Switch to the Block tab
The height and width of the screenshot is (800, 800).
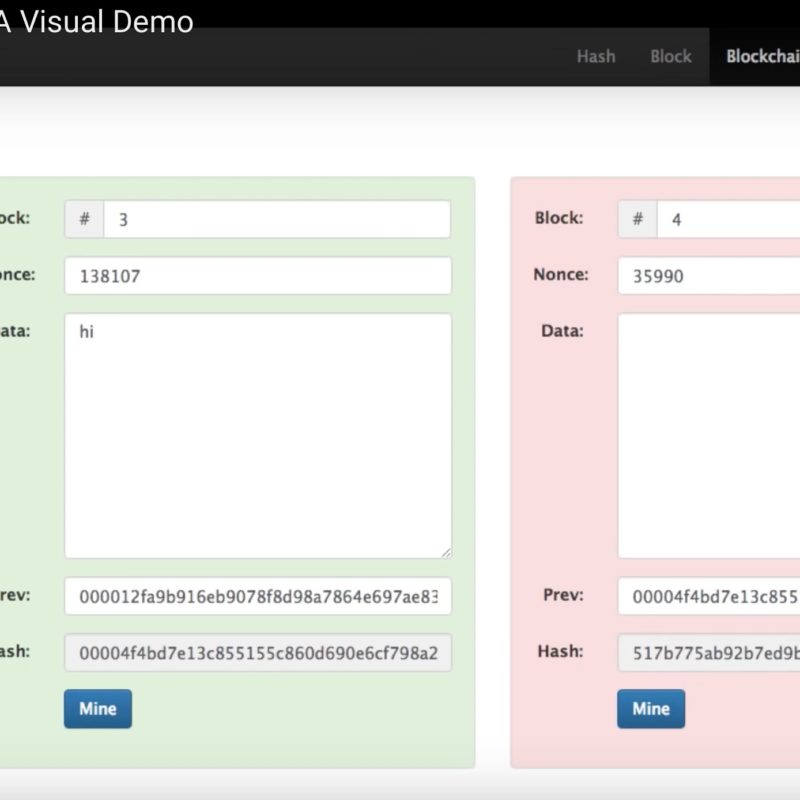coord(670,56)
